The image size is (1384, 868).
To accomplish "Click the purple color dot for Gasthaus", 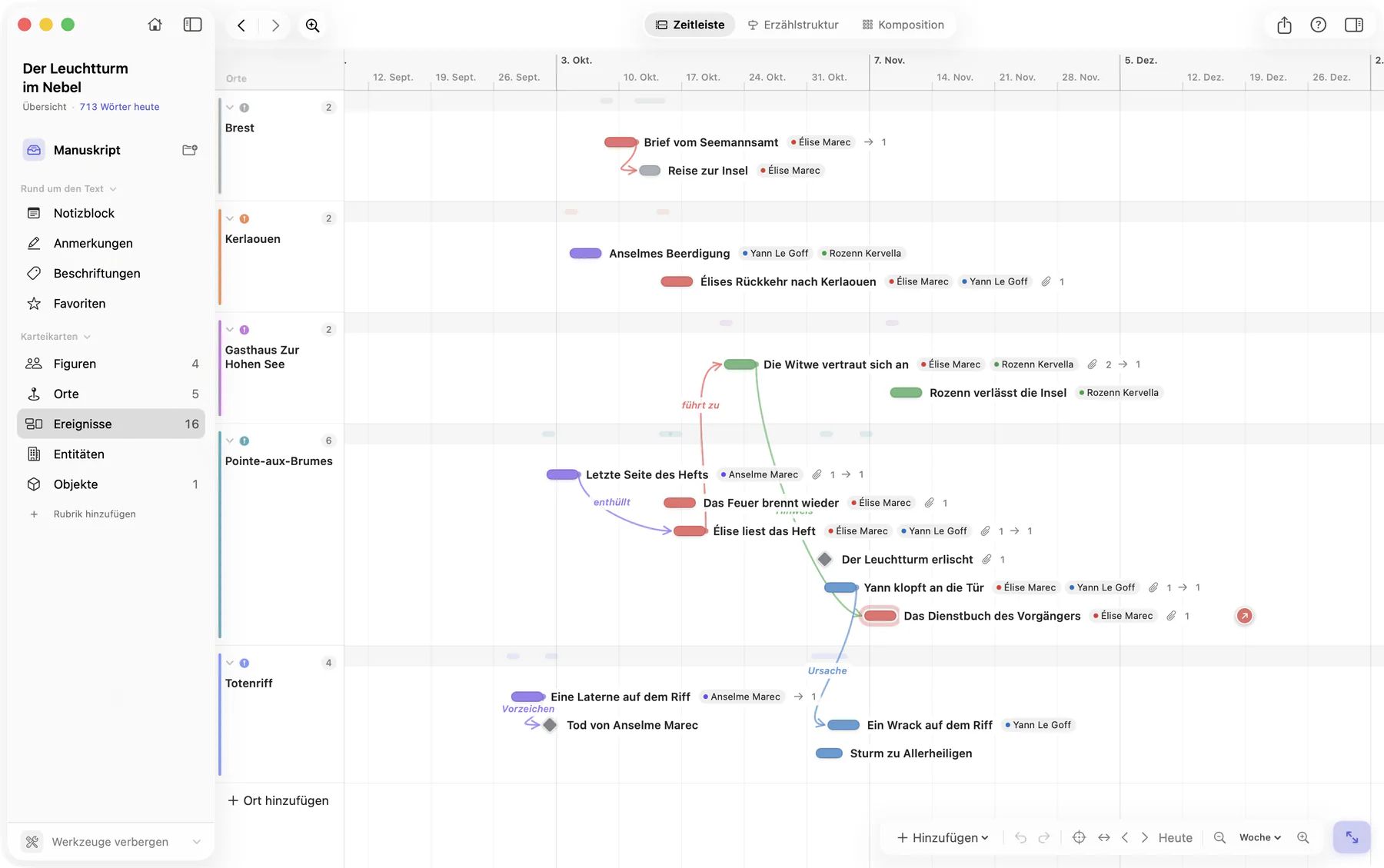I will click(245, 330).
